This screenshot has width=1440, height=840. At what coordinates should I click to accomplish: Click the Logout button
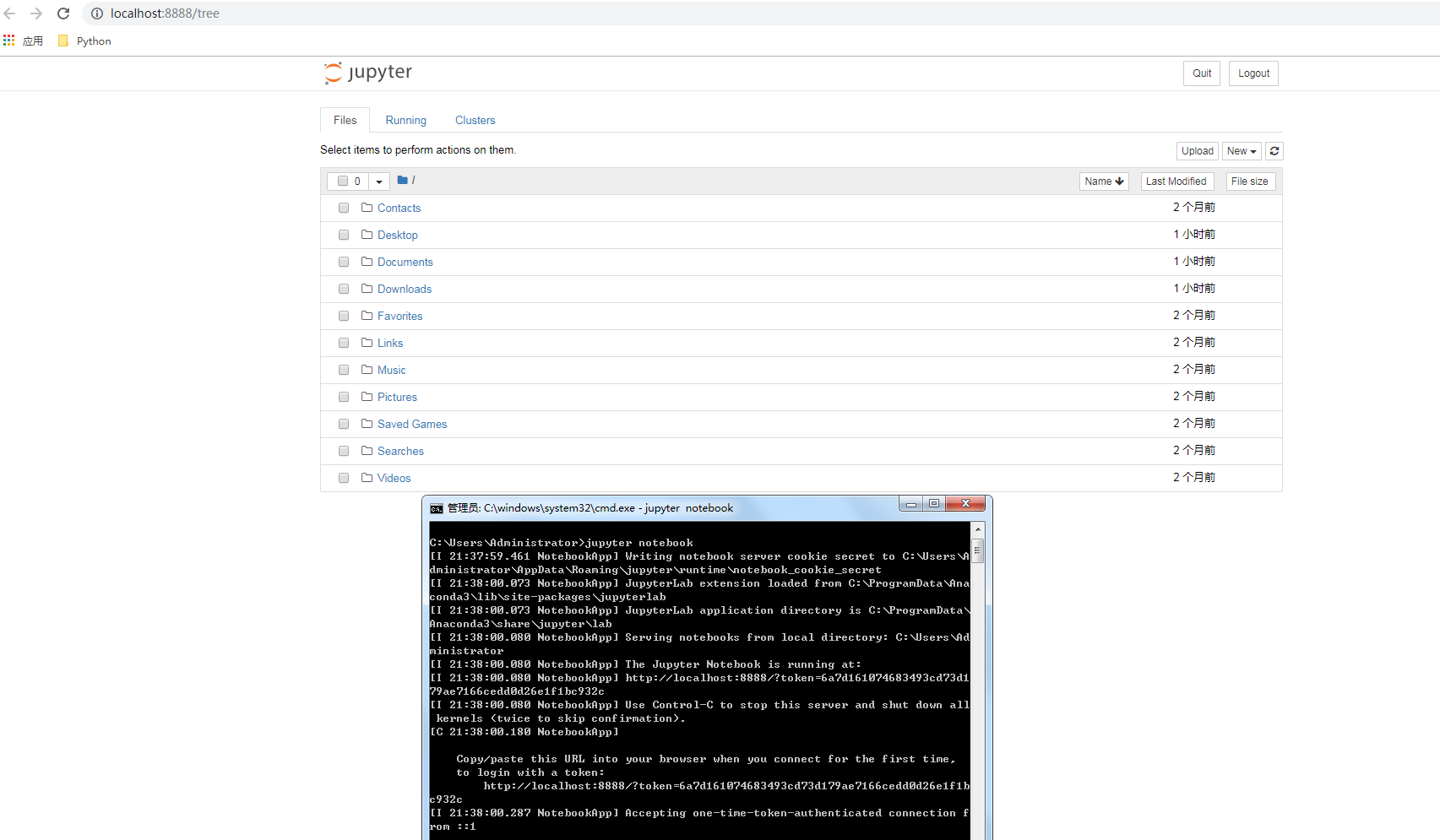point(1253,73)
